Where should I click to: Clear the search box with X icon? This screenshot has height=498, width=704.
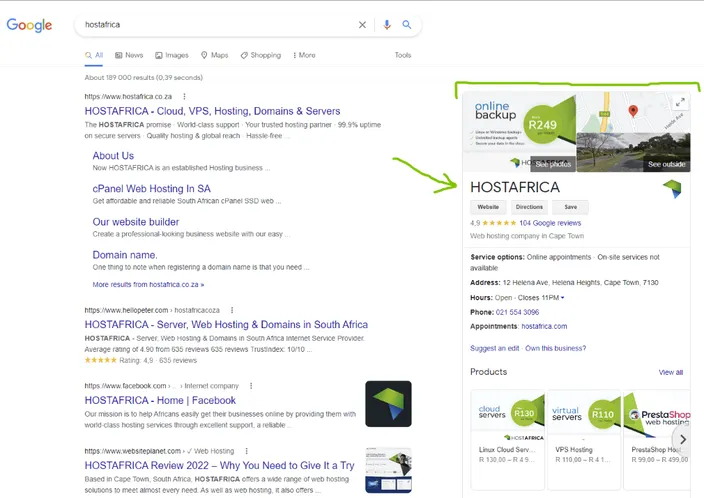click(362, 25)
